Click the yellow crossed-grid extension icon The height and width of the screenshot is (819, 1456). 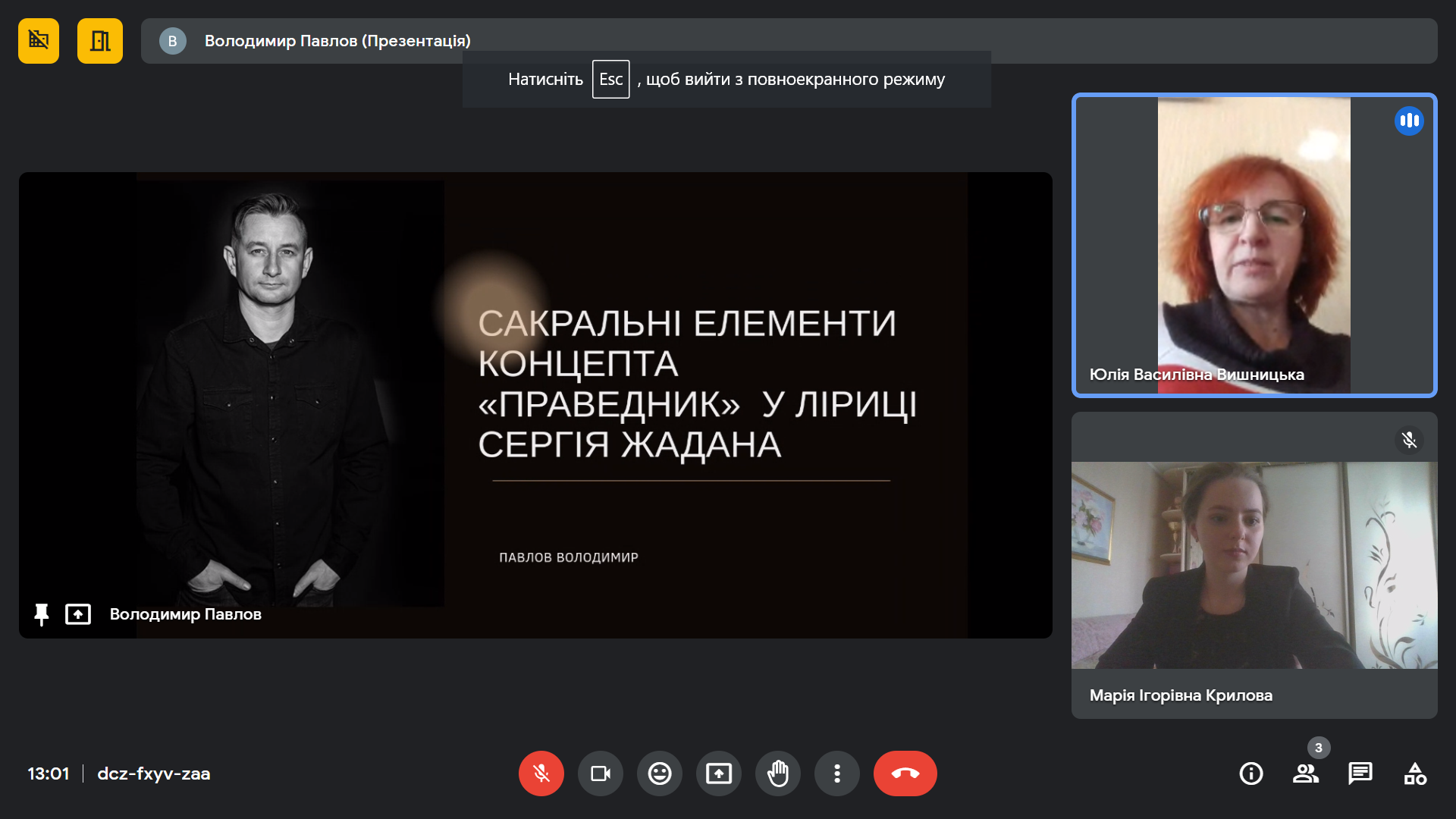click(39, 41)
